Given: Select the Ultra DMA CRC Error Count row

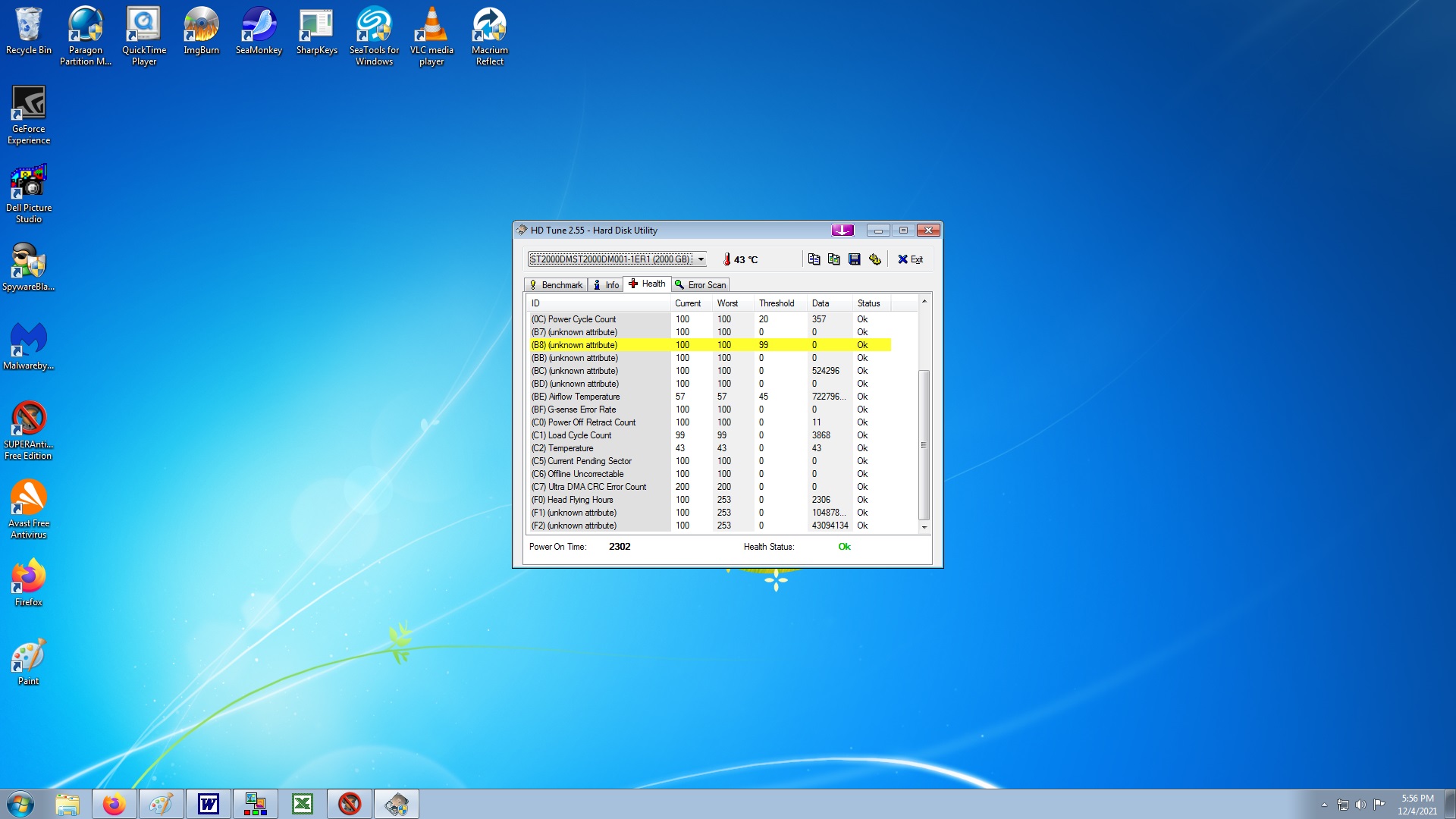Looking at the screenshot, I should click(x=709, y=487).
